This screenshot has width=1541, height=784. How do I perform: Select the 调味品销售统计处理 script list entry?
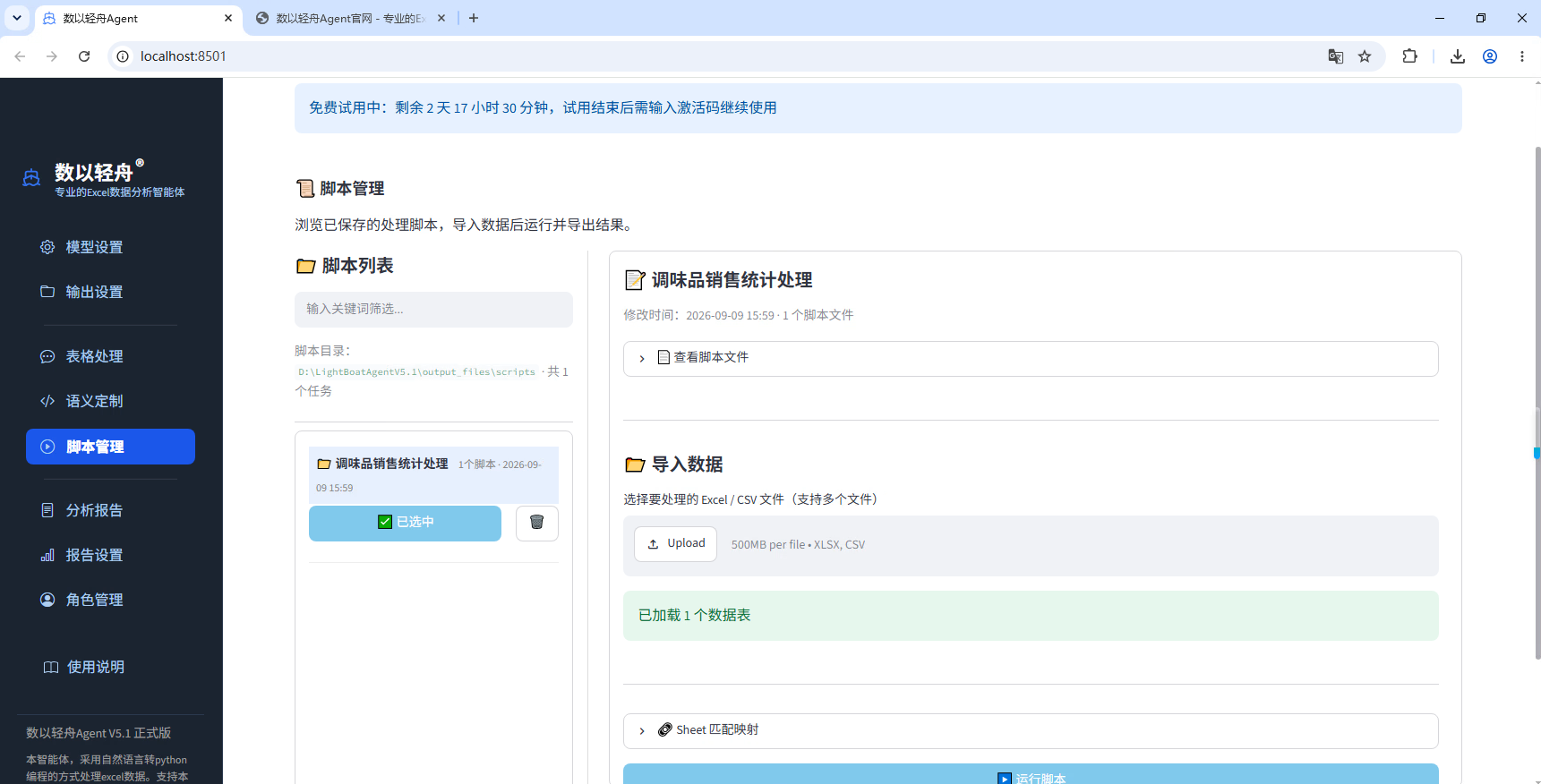point(433,475)
